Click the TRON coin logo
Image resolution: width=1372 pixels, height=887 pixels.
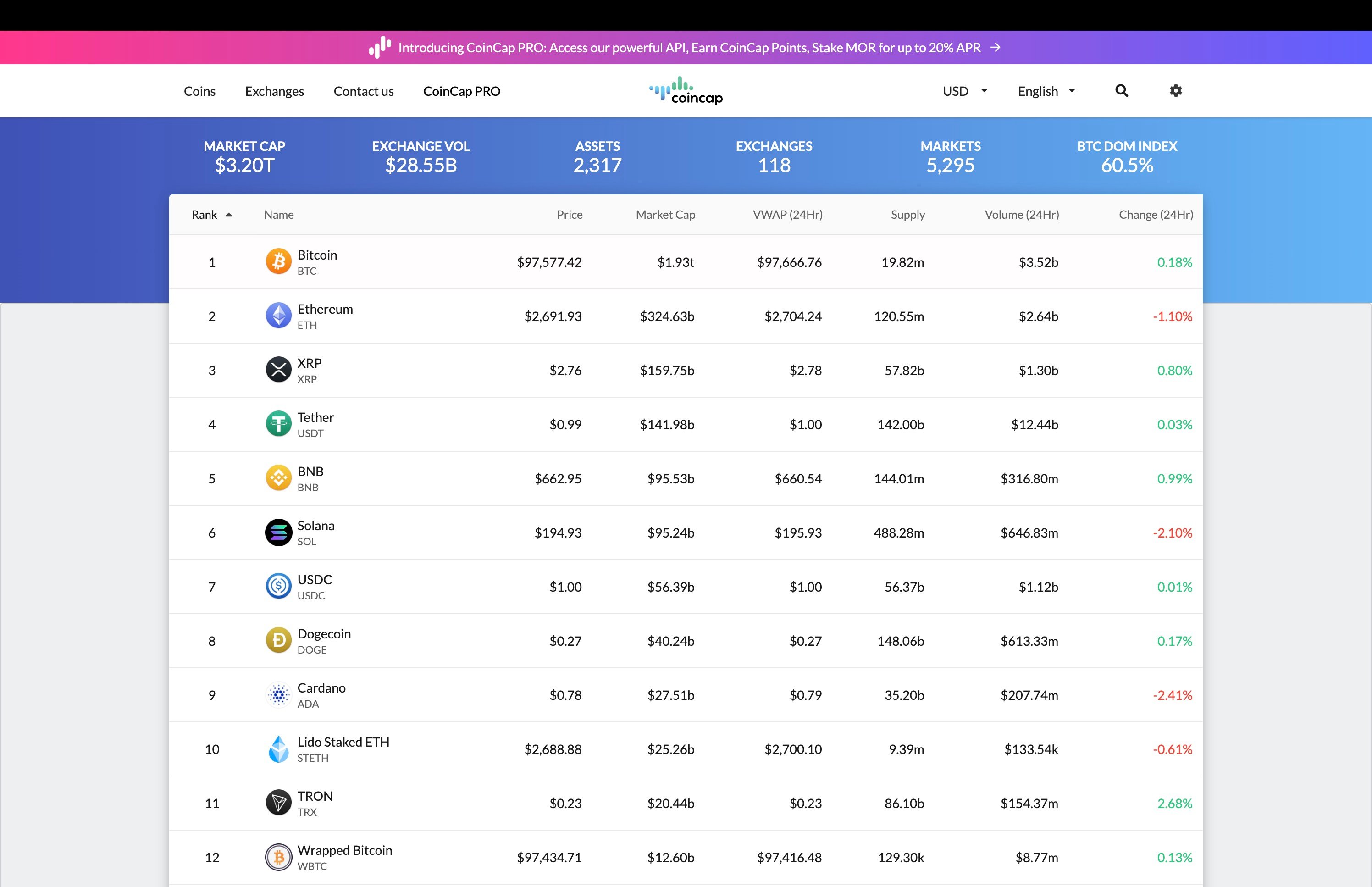click(x=279, y=803)
